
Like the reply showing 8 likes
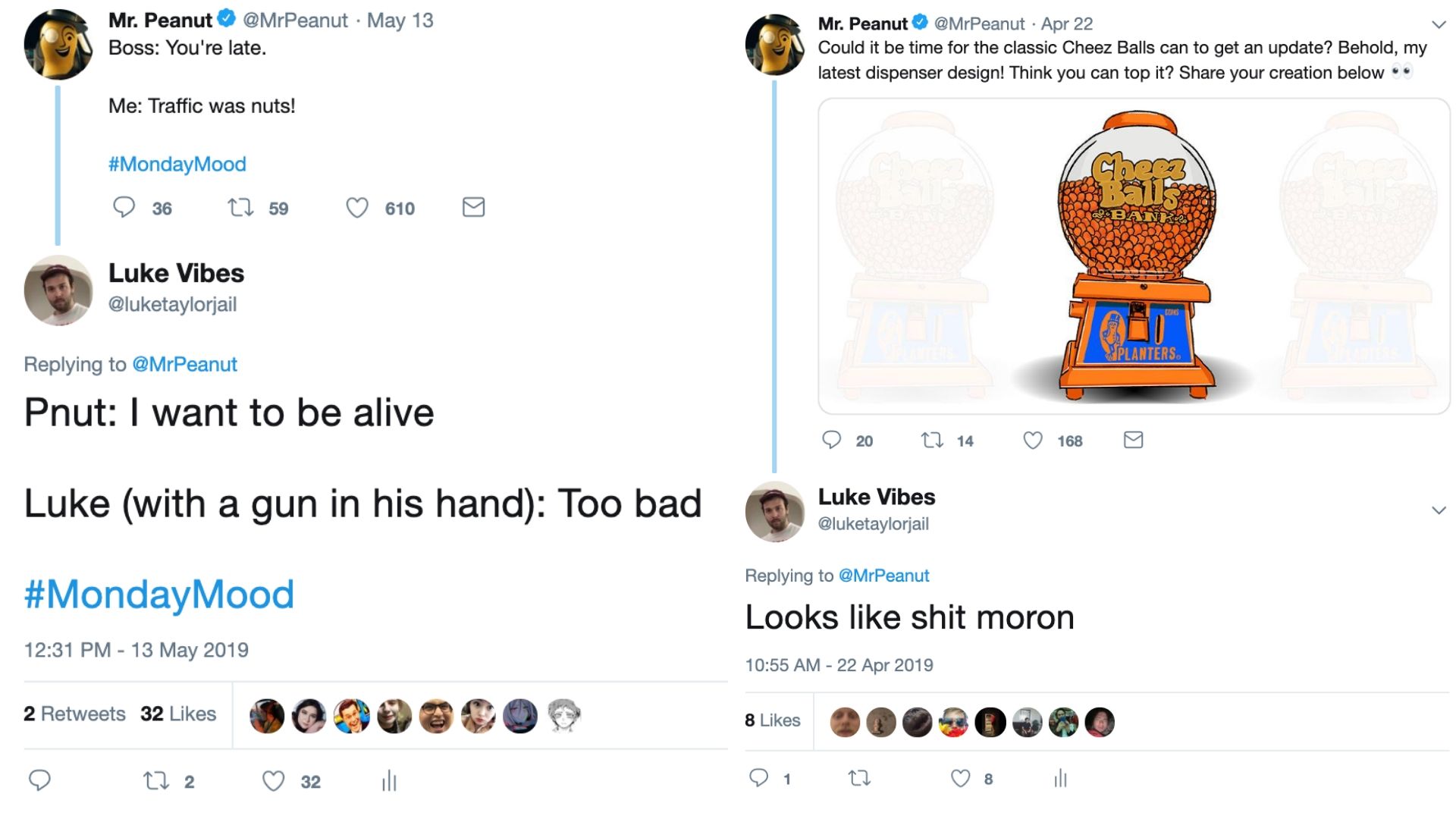961,778
